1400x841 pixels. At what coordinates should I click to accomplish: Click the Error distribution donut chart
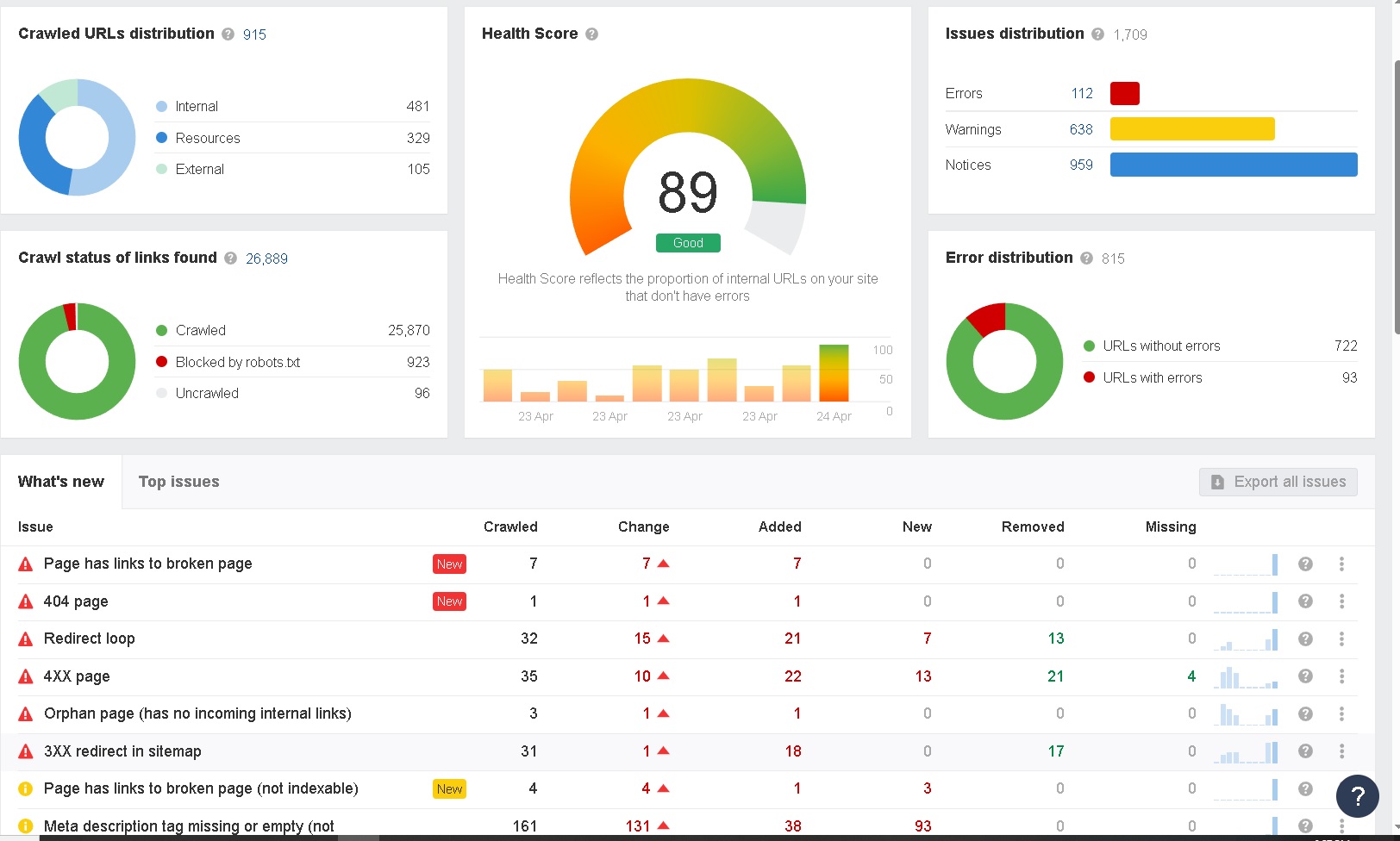[1004, 361]
